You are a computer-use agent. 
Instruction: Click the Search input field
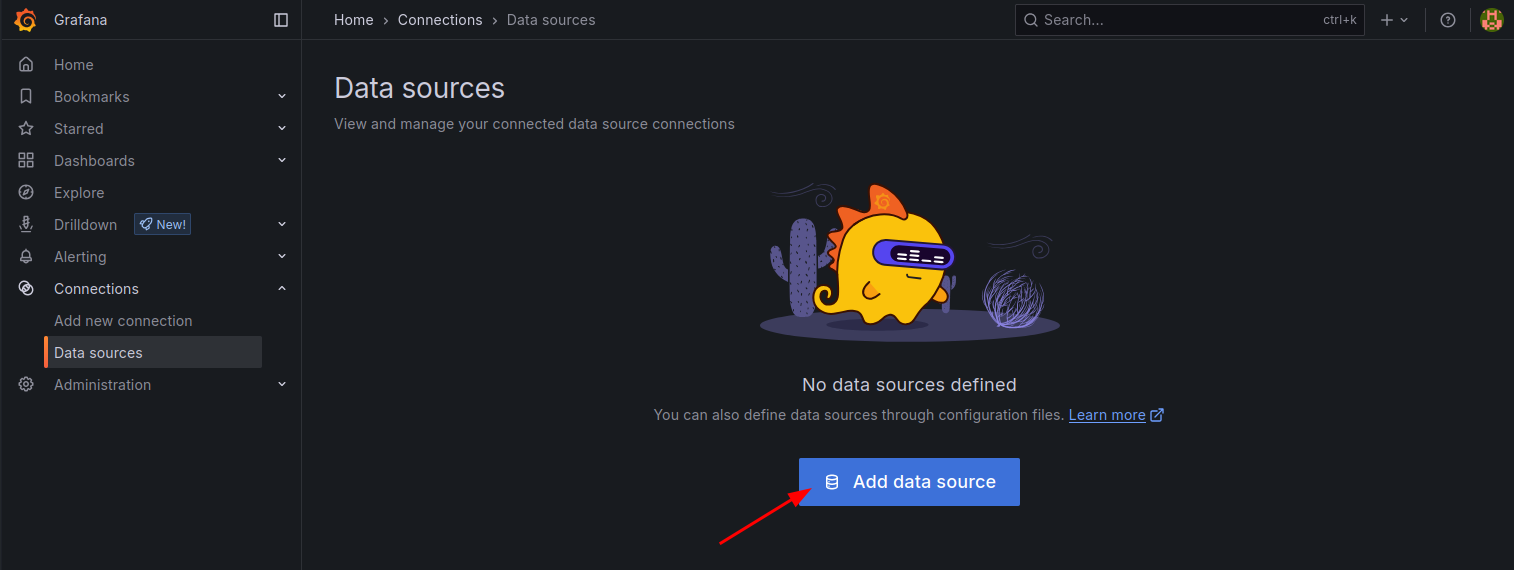(1180, 20)
